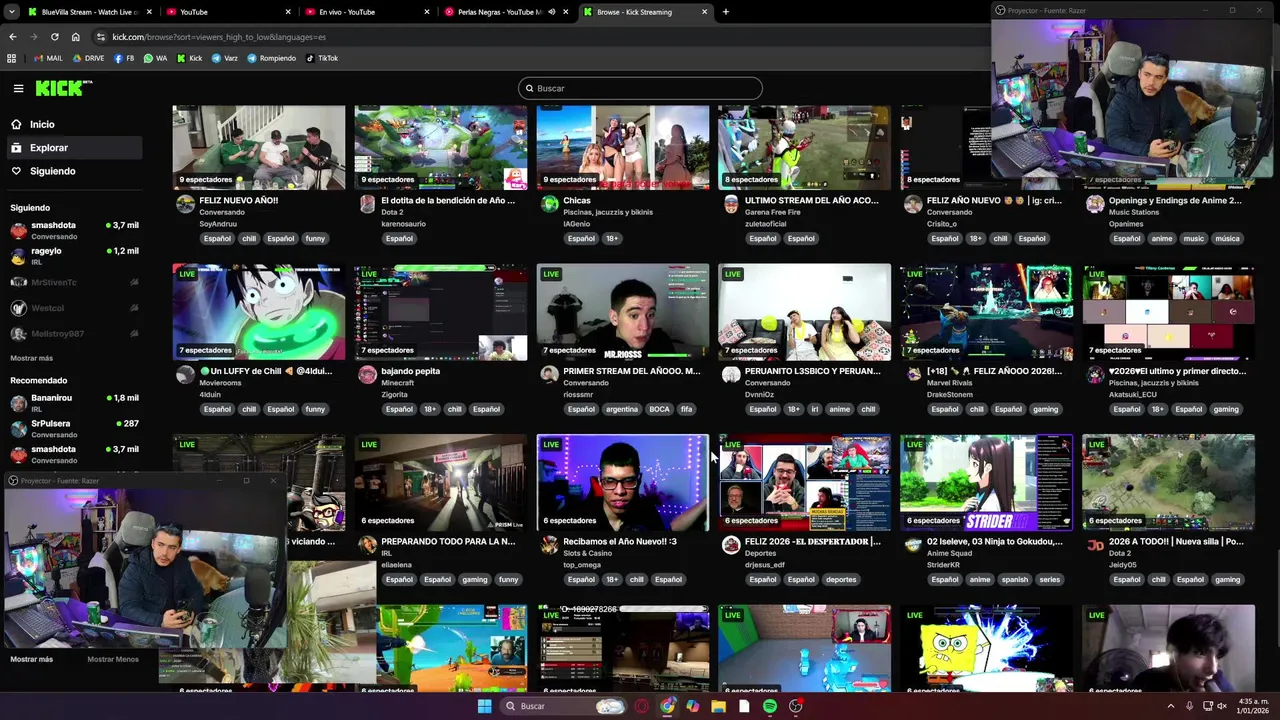Open the Kick hamburger menu
This screenshot has height=720, width=1280.
tap(18, 88)
